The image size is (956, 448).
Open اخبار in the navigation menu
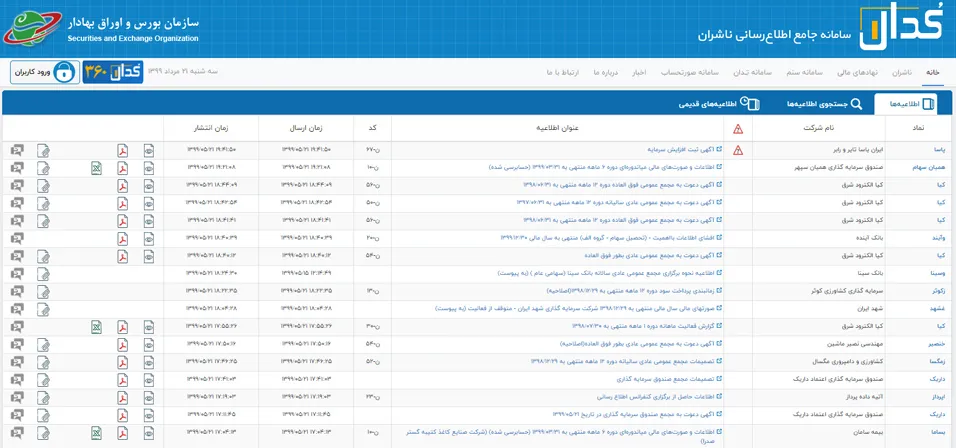637,72
